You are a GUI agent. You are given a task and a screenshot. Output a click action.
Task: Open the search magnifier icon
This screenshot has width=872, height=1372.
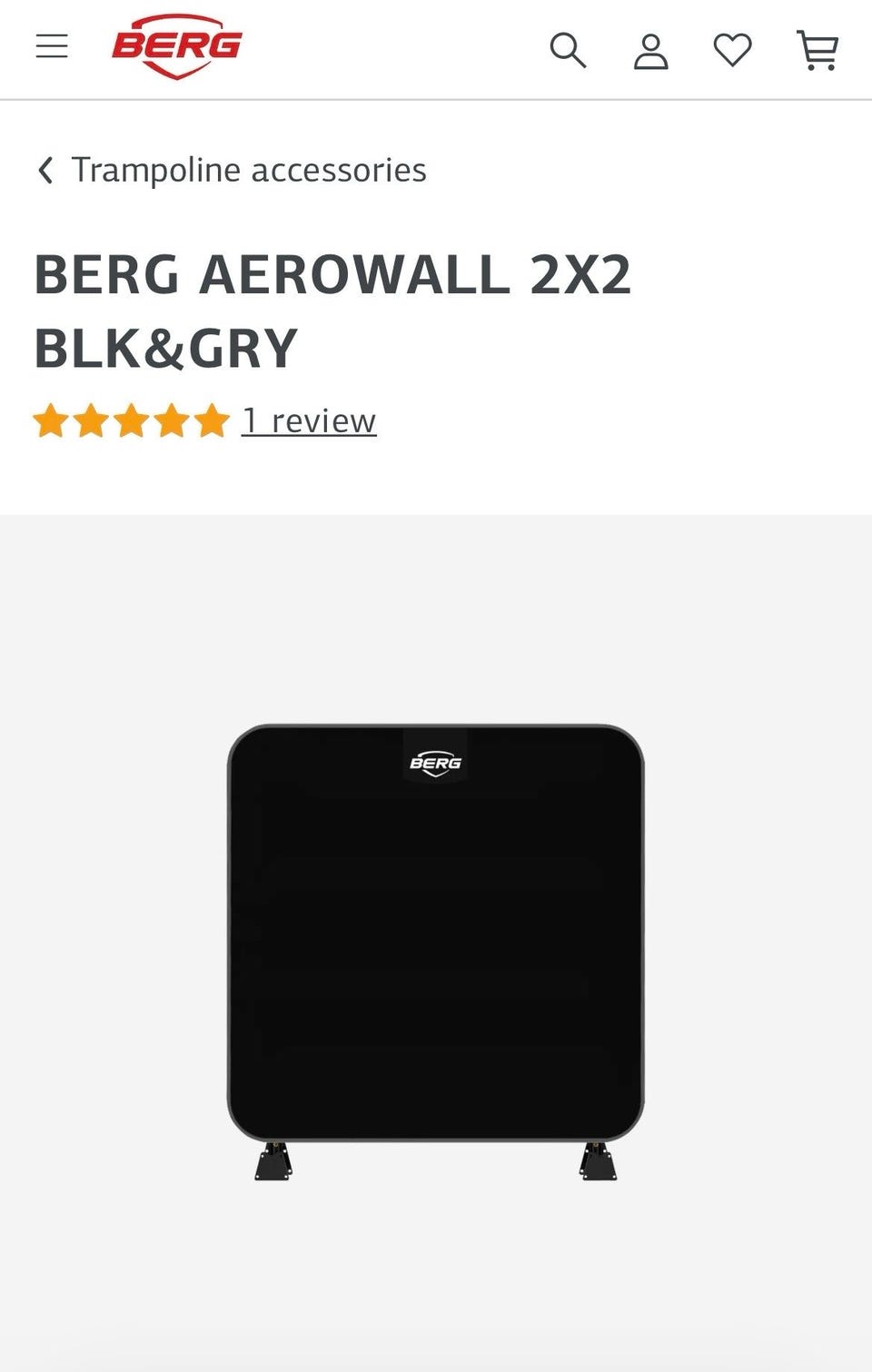(x=568, y=50)
